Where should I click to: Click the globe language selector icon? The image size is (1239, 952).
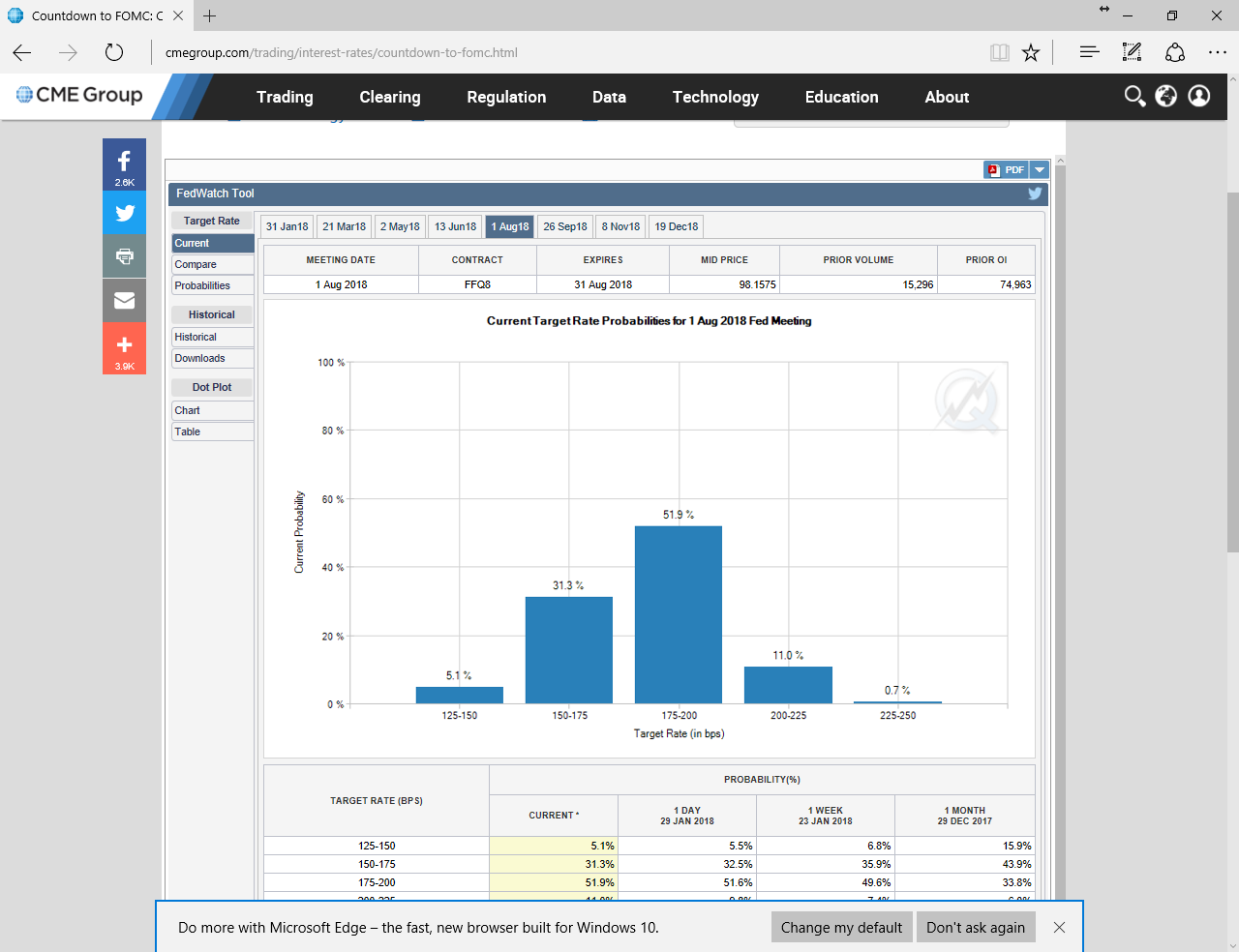[x=1166, y=96]
